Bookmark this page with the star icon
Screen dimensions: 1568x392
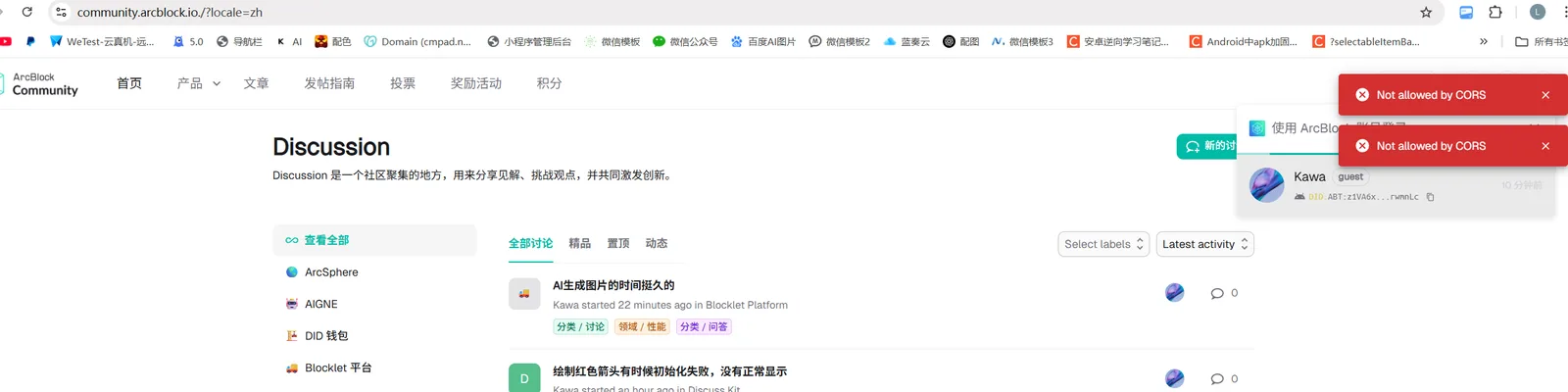[1426, 12]
